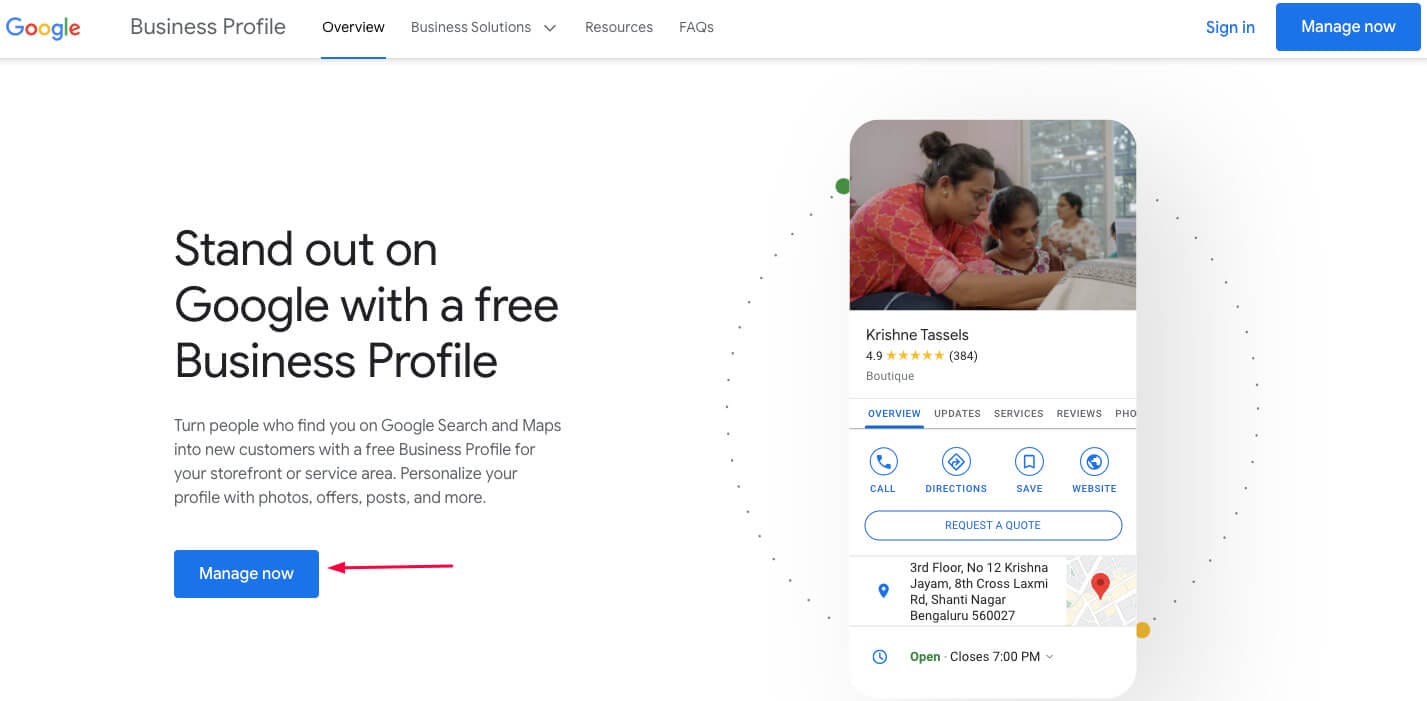Click the boutique photo in phone preview
The height and width of the screenshot is (701, 1427).
point(993,215)
